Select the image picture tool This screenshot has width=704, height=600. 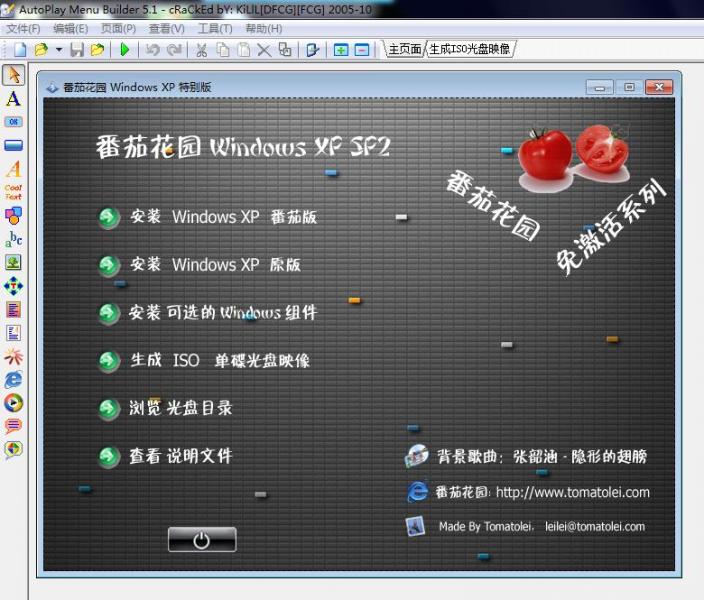tap(13, 262)
